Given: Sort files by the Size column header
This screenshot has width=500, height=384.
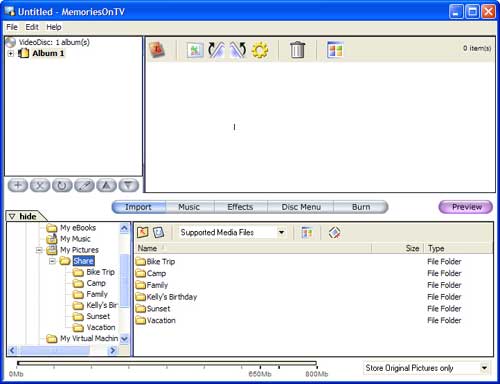Looking at the screenshot, I should [x=397, y=248].
